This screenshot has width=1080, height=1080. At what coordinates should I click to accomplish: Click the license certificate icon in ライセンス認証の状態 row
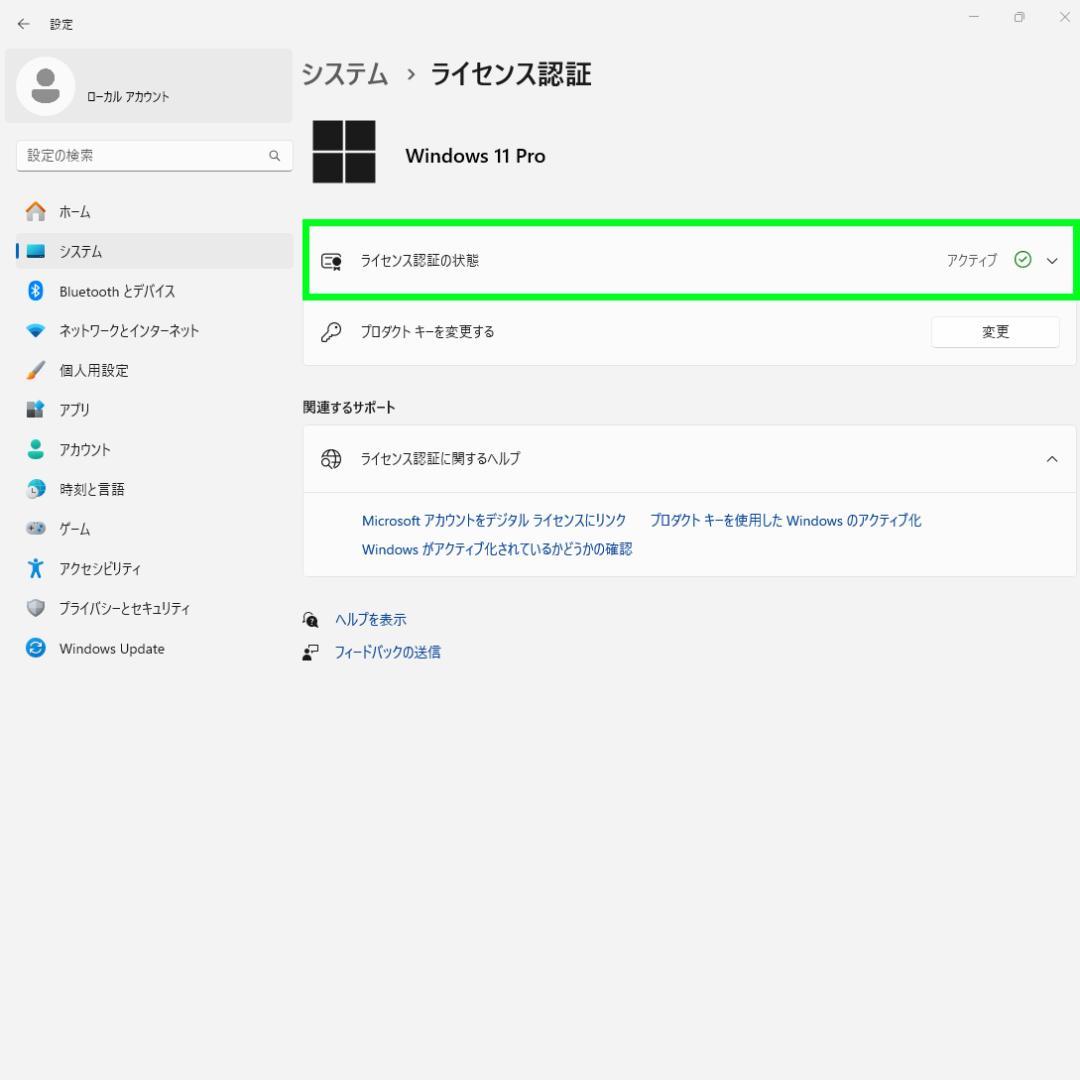click(331, 261)
